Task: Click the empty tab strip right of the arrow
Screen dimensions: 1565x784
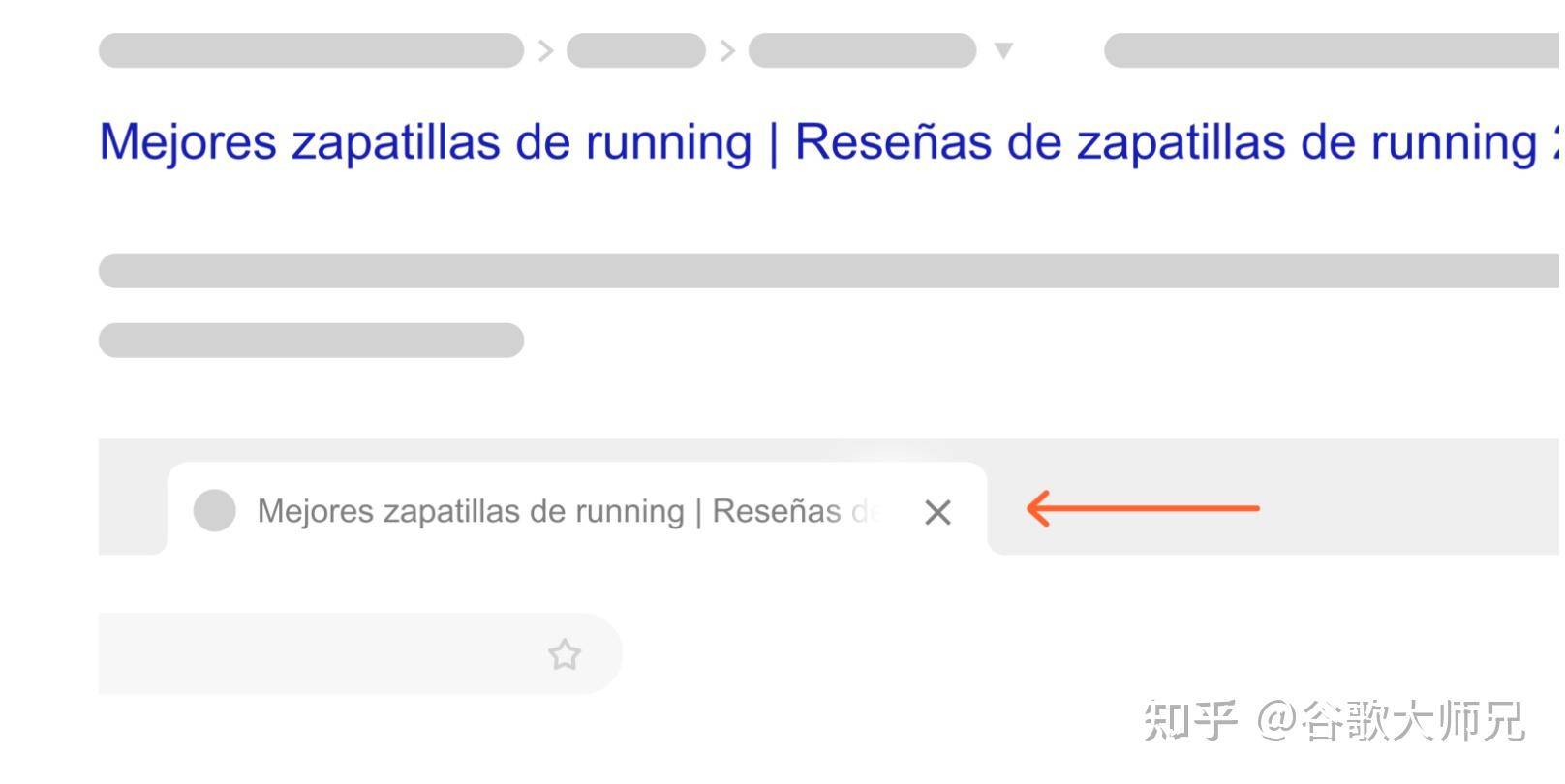Action: pyautogui.click(x=1414, y=498)
